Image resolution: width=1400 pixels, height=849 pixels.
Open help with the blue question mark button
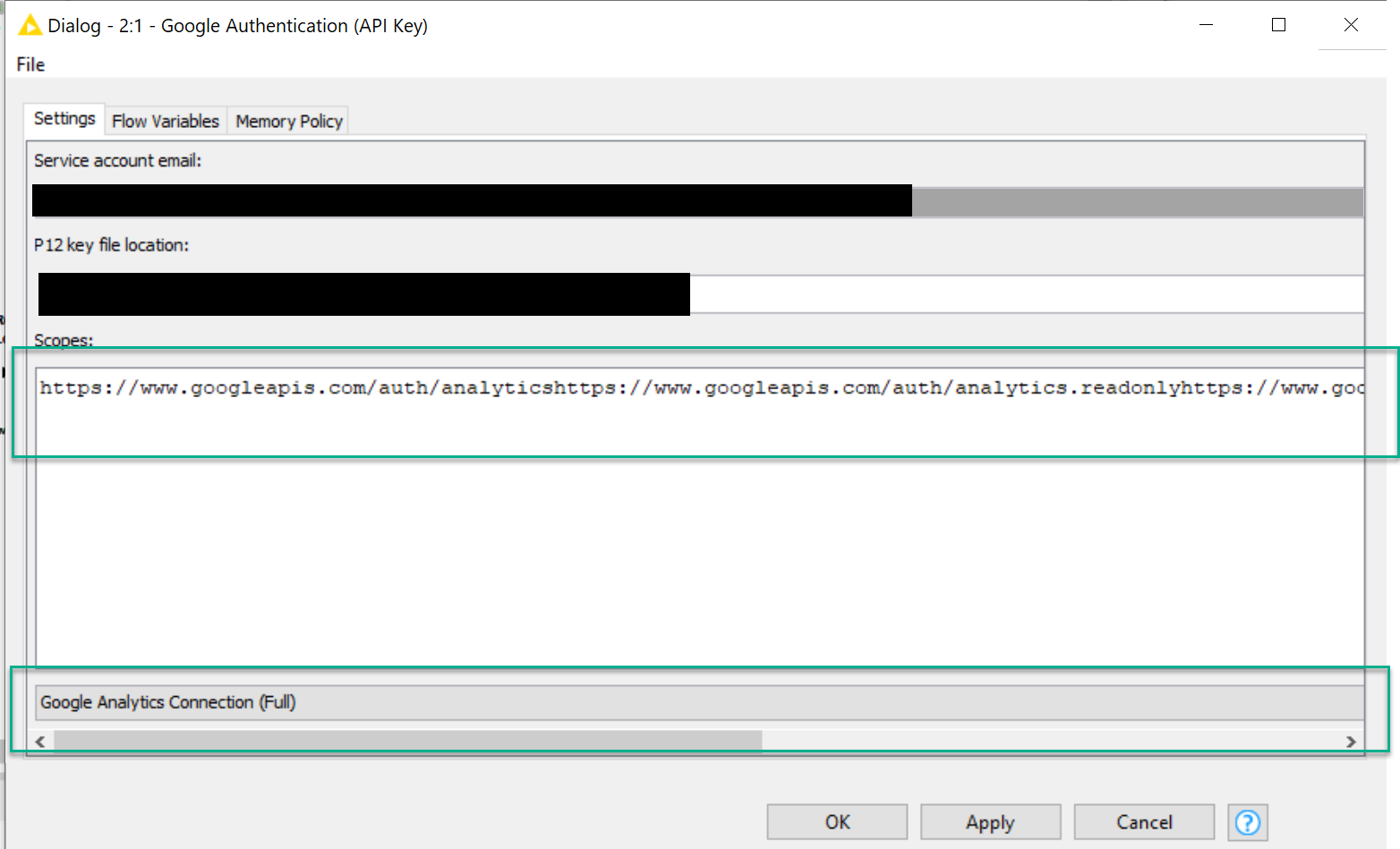(1247, 822)
